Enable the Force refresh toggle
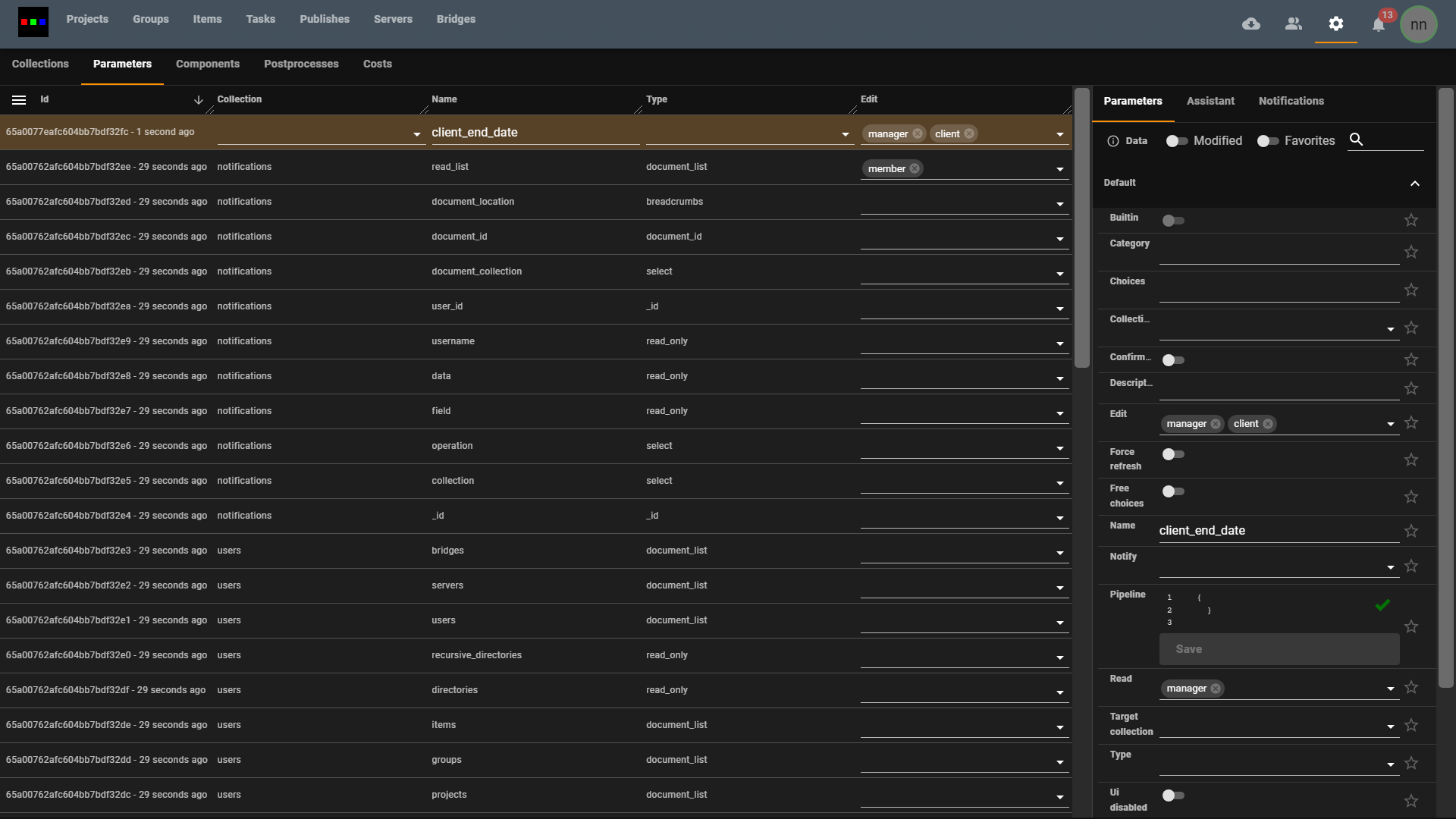 pyautogui.click(x=1172, y=454)
